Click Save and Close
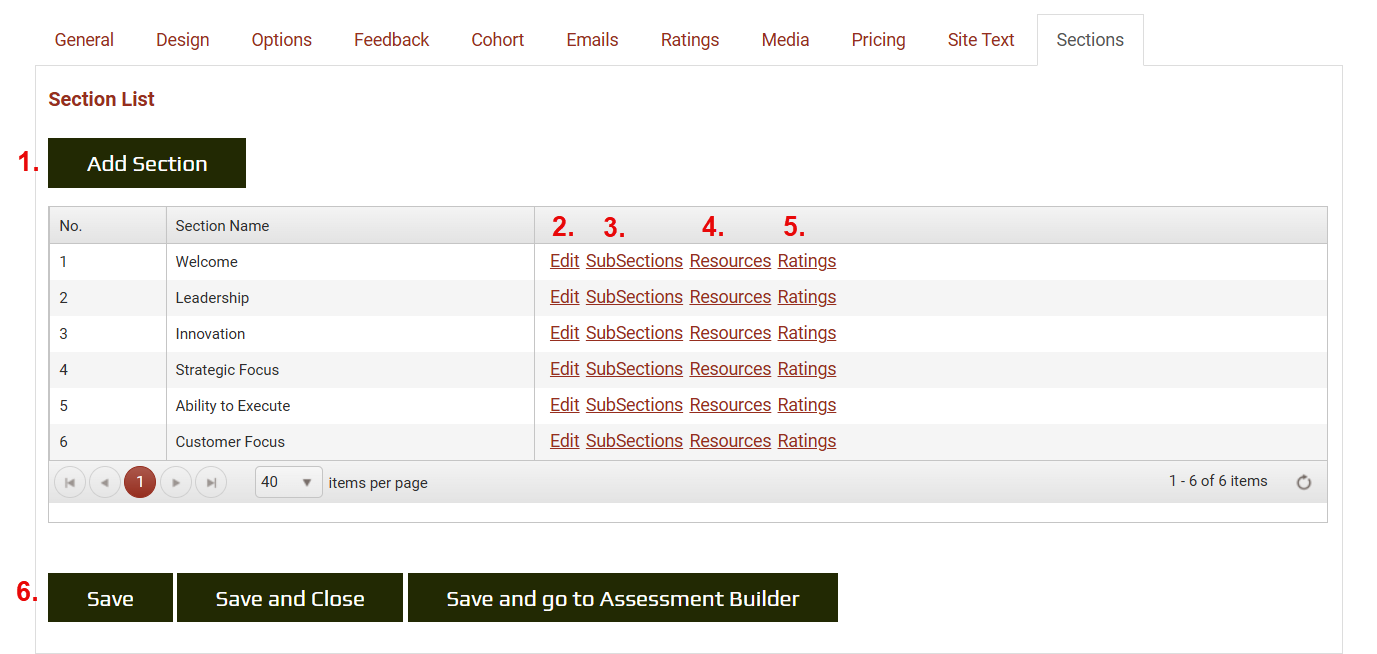Viewport: 1377px width, 654px height. click(x=289, y=597)
